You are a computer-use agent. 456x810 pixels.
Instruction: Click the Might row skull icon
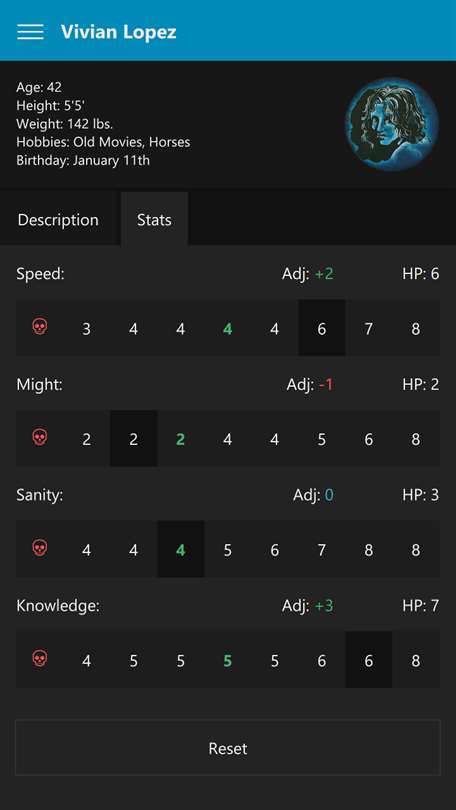point(40,438)
